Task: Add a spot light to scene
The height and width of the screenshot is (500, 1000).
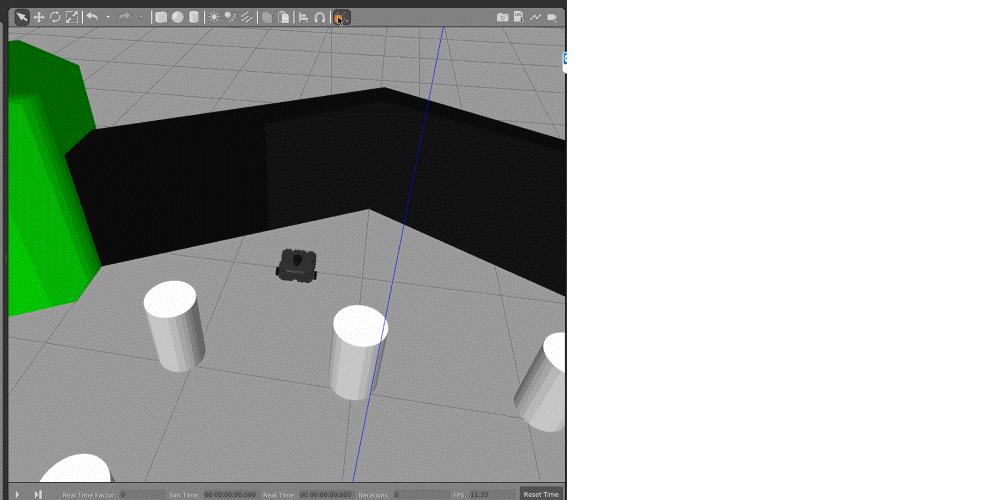Action: 230,17
